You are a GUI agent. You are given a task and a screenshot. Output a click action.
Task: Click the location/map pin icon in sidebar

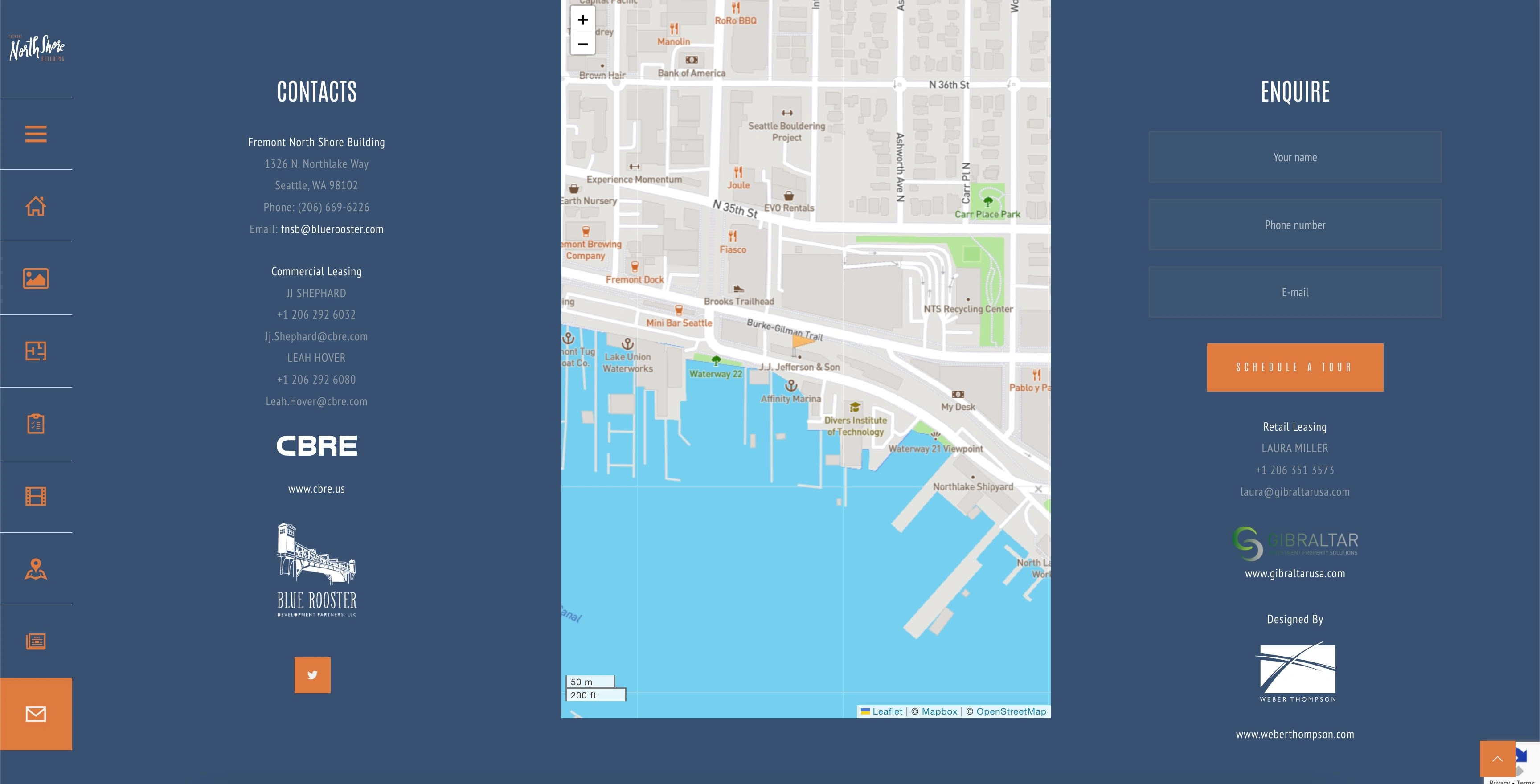(35, 569)
